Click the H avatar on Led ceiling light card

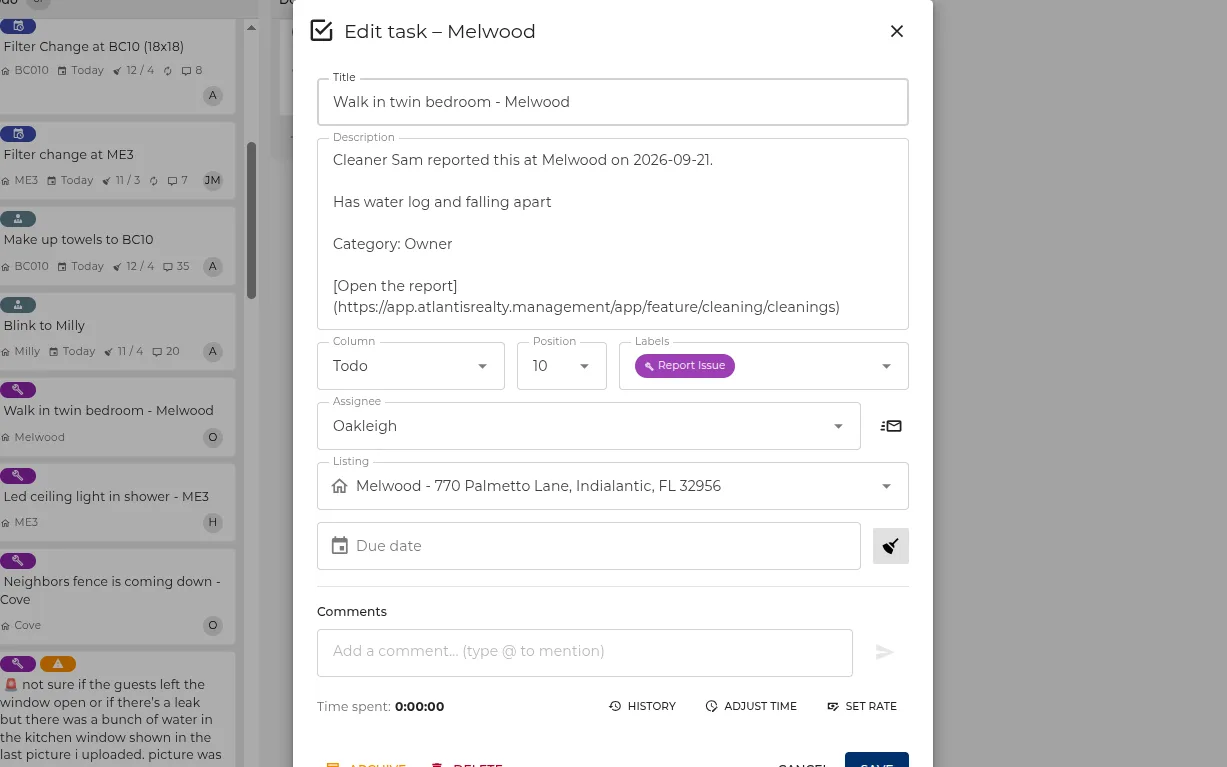(212, 522)
